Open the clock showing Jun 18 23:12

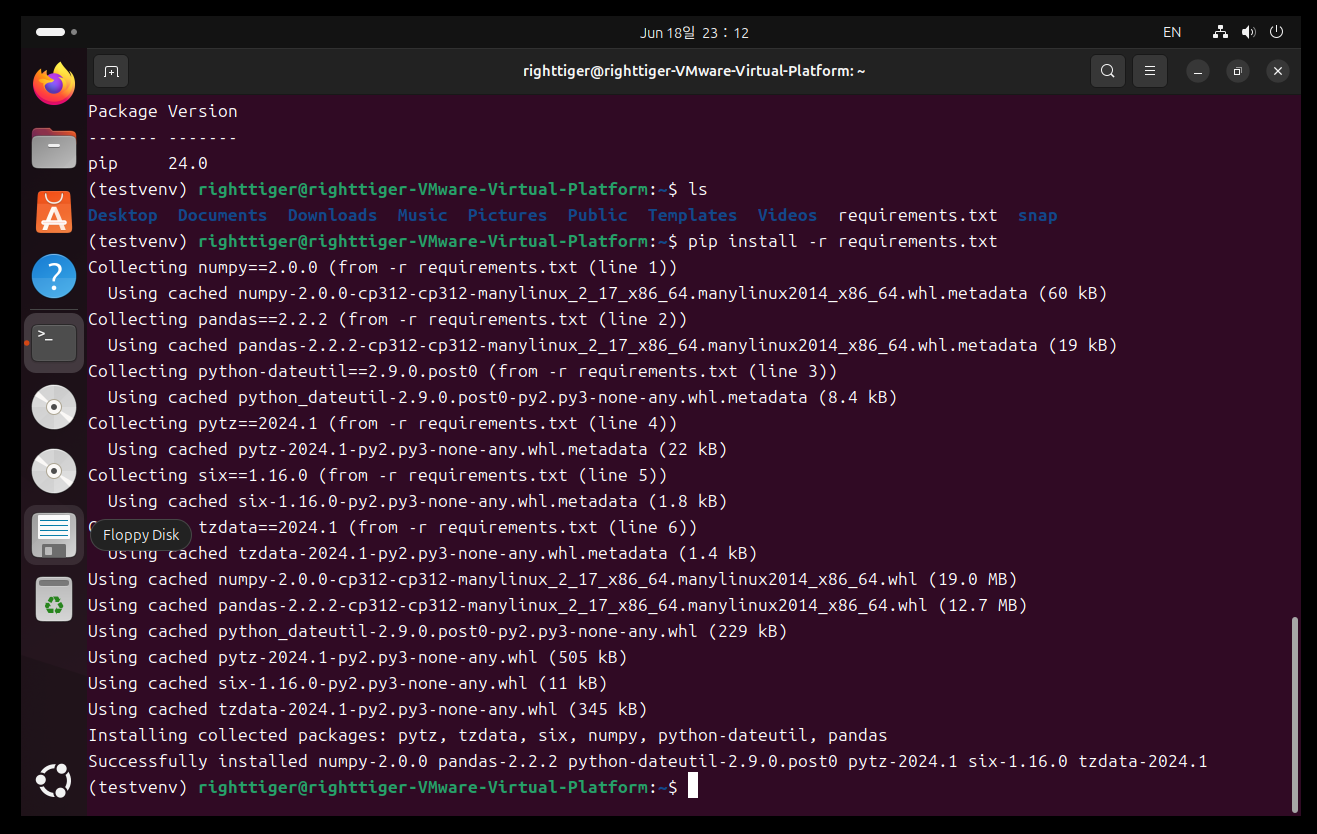(x=694, y=32)
